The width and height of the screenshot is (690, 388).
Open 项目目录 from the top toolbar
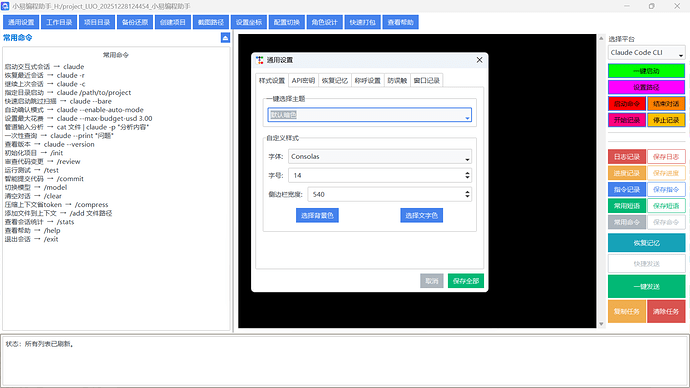pyautogui.click(x=97, y=22)
